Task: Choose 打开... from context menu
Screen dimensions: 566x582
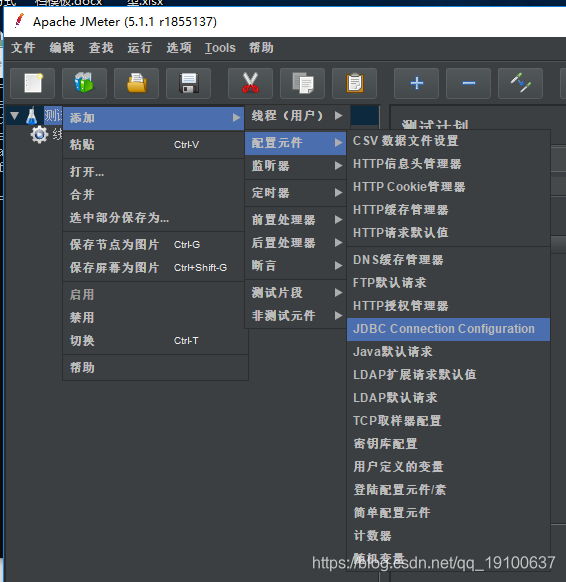Action: tap(154, 172)
